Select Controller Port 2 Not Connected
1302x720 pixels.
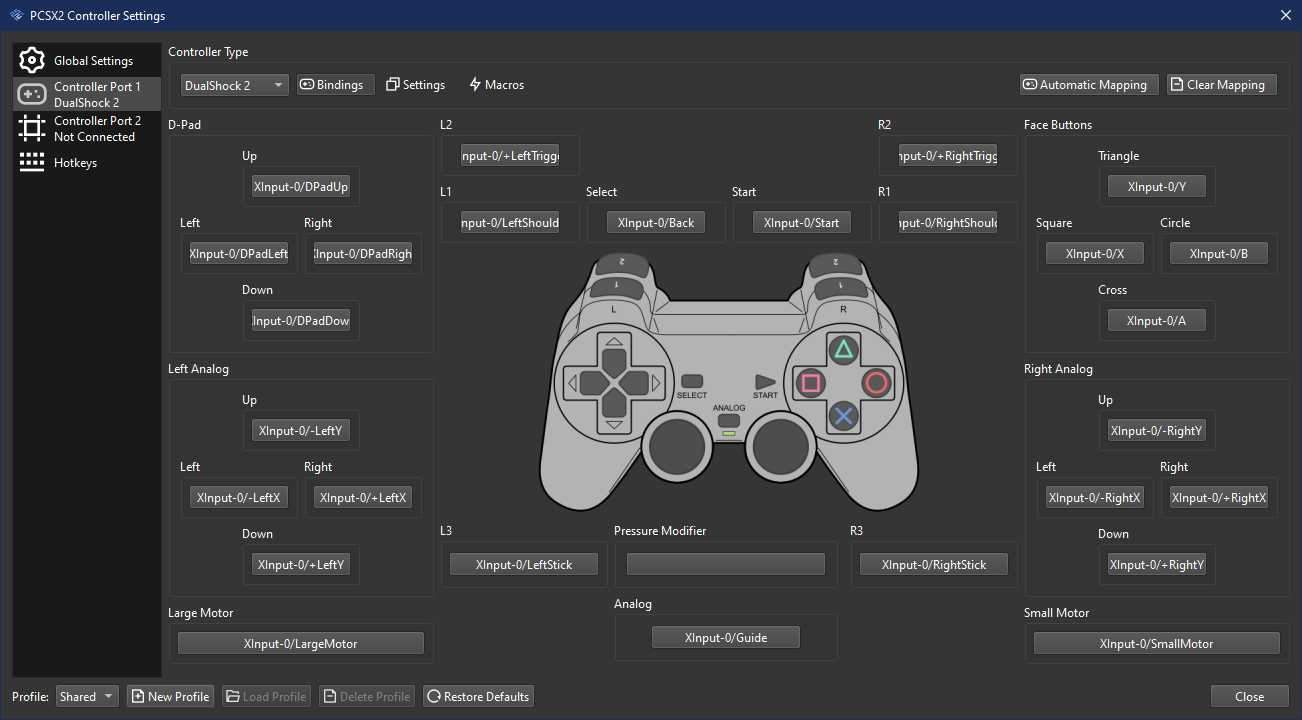[x=87, y=128]
